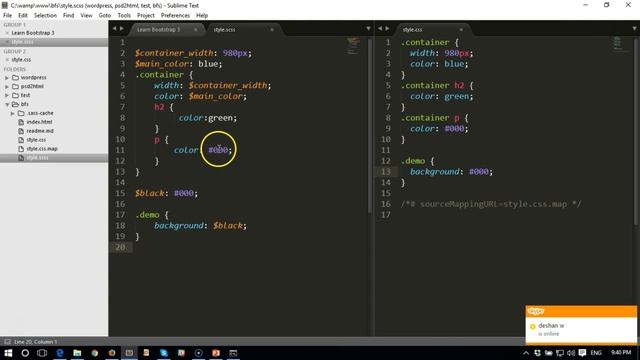This screenshot has height=360, width=640.
Task: Switch to Sublime Text taskbar icon
Action: click(129, 353)
